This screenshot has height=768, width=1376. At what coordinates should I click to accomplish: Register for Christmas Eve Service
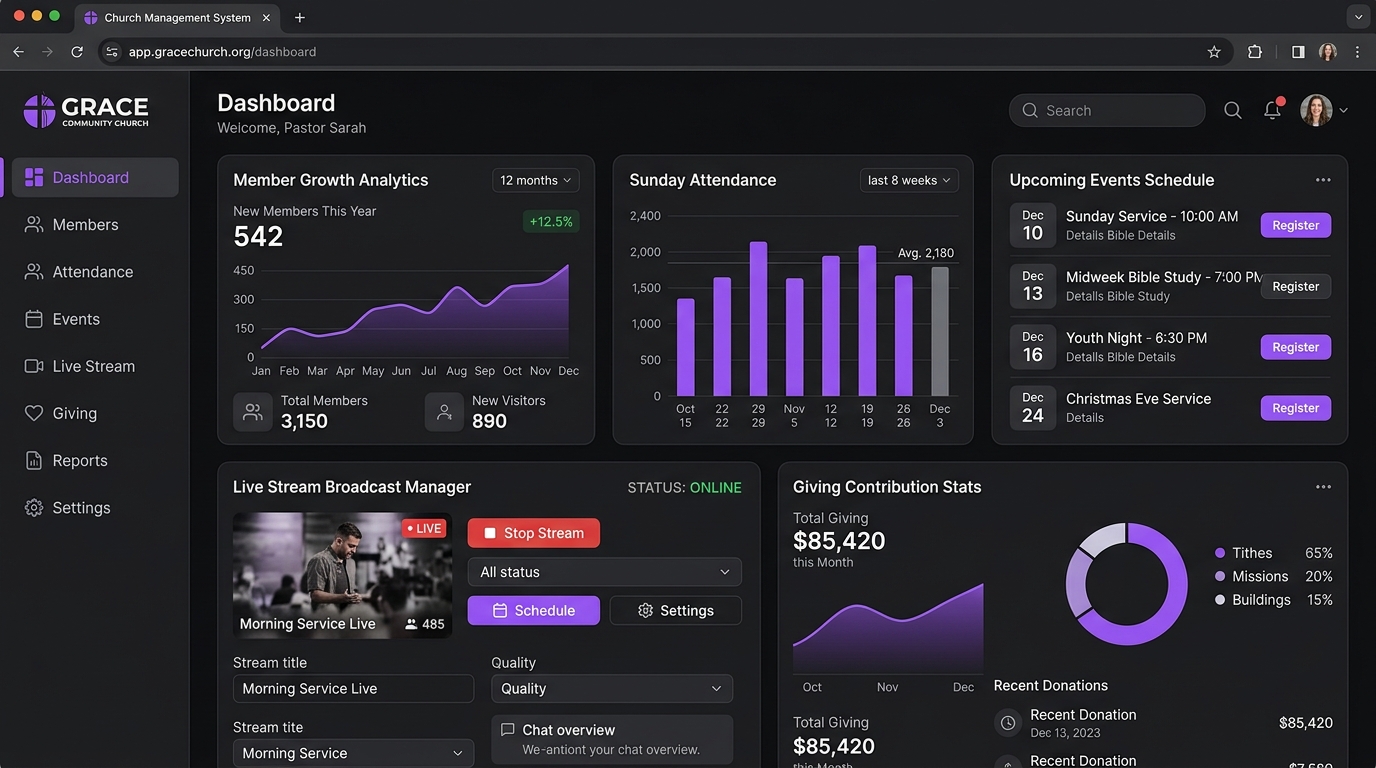(1295, 408)
